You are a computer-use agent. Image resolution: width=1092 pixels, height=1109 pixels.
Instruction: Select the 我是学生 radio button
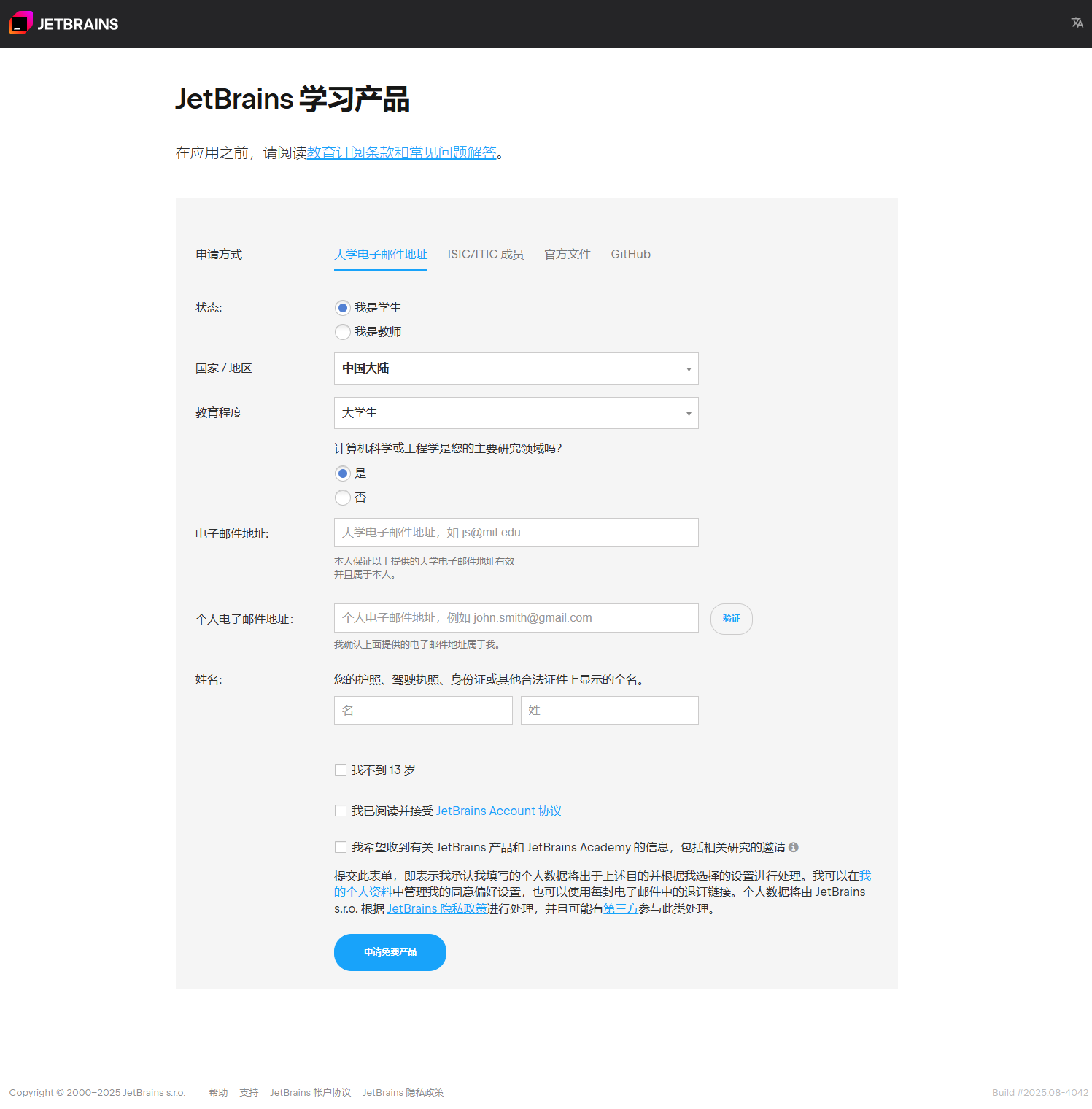(343, 308)
